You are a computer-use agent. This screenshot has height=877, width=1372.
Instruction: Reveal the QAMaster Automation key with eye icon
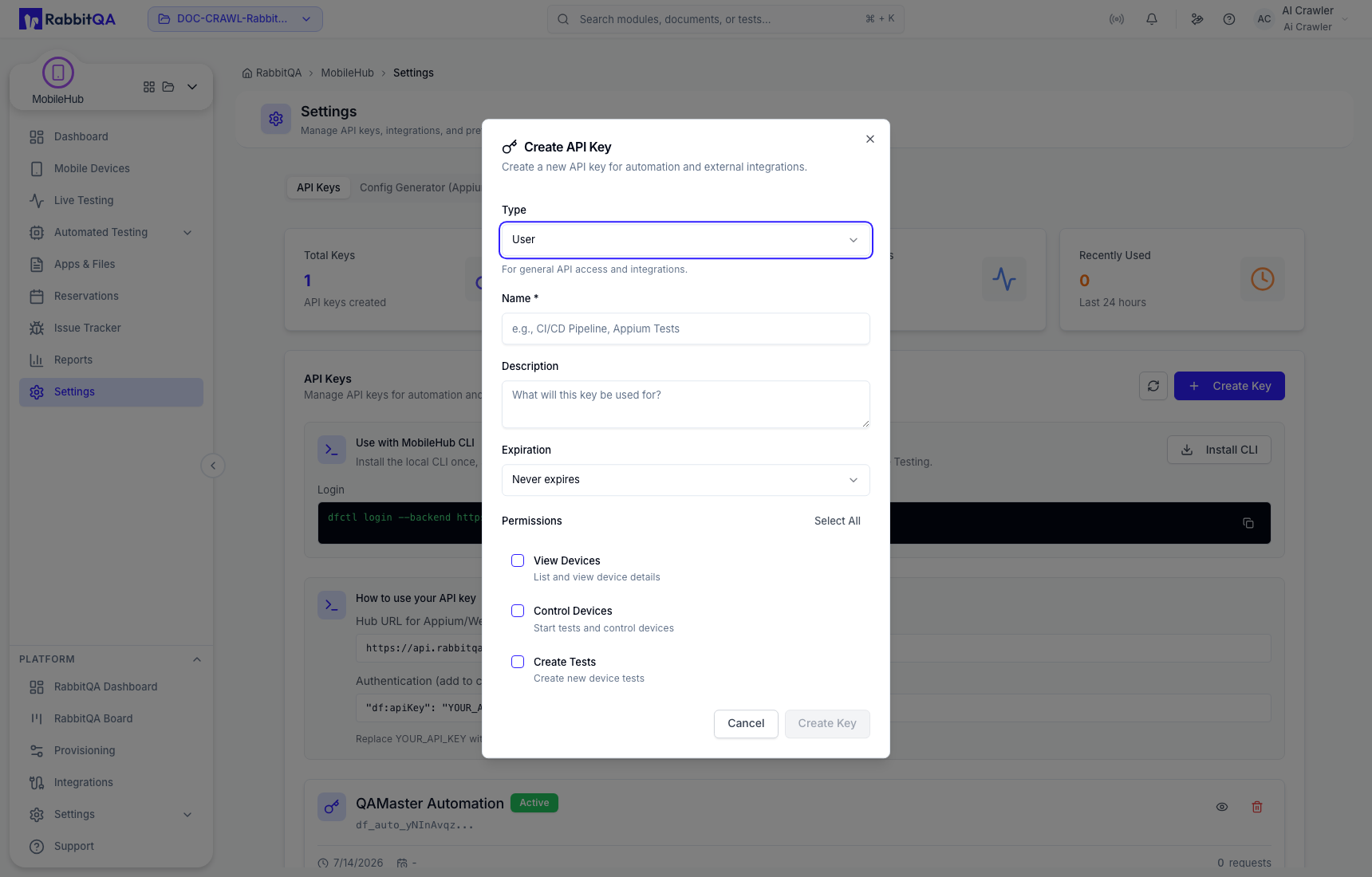[x=1222, y=807]
